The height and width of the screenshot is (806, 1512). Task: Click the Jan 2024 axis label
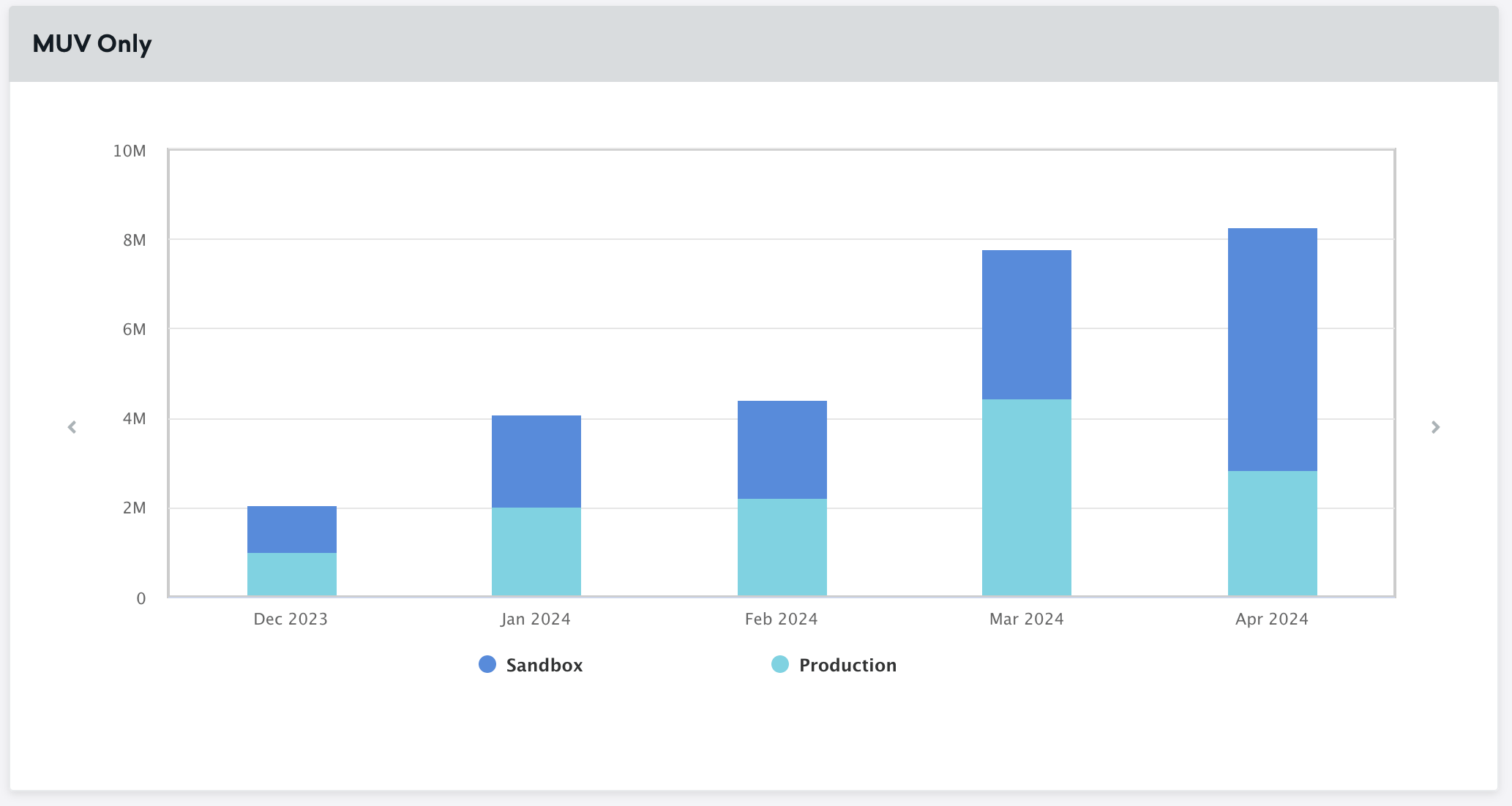[x=536, y=619]
